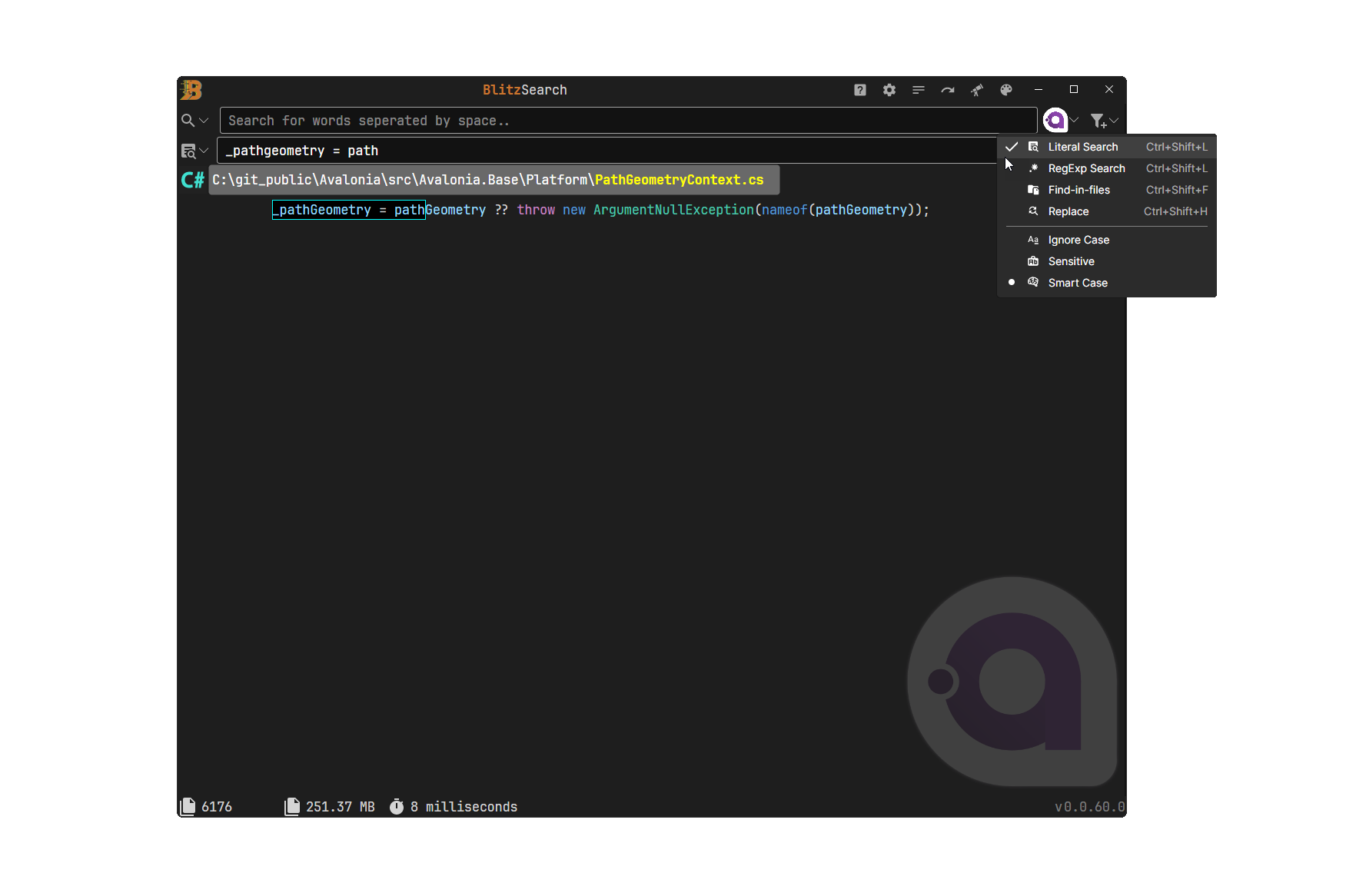The image size is (1346, 896).
Task: Click the C# file type icon
Action: click(192, 180)
